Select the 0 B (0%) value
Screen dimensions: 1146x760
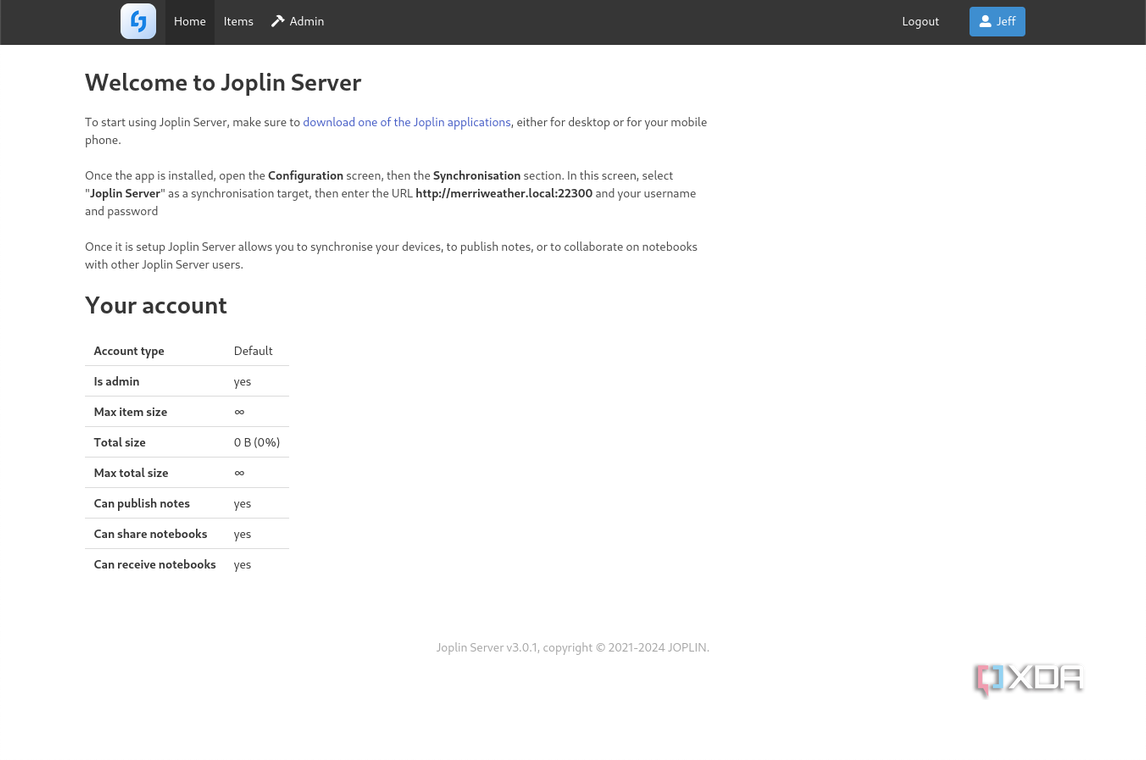(257, 442)
